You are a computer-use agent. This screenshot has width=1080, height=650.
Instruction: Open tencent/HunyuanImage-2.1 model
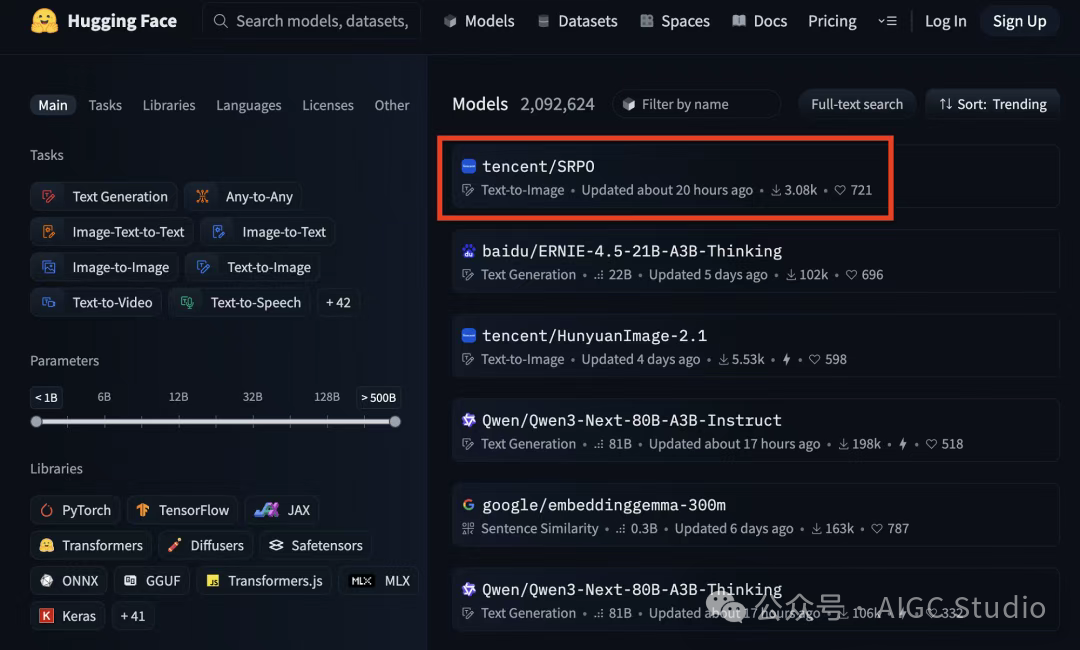point(755,346)
